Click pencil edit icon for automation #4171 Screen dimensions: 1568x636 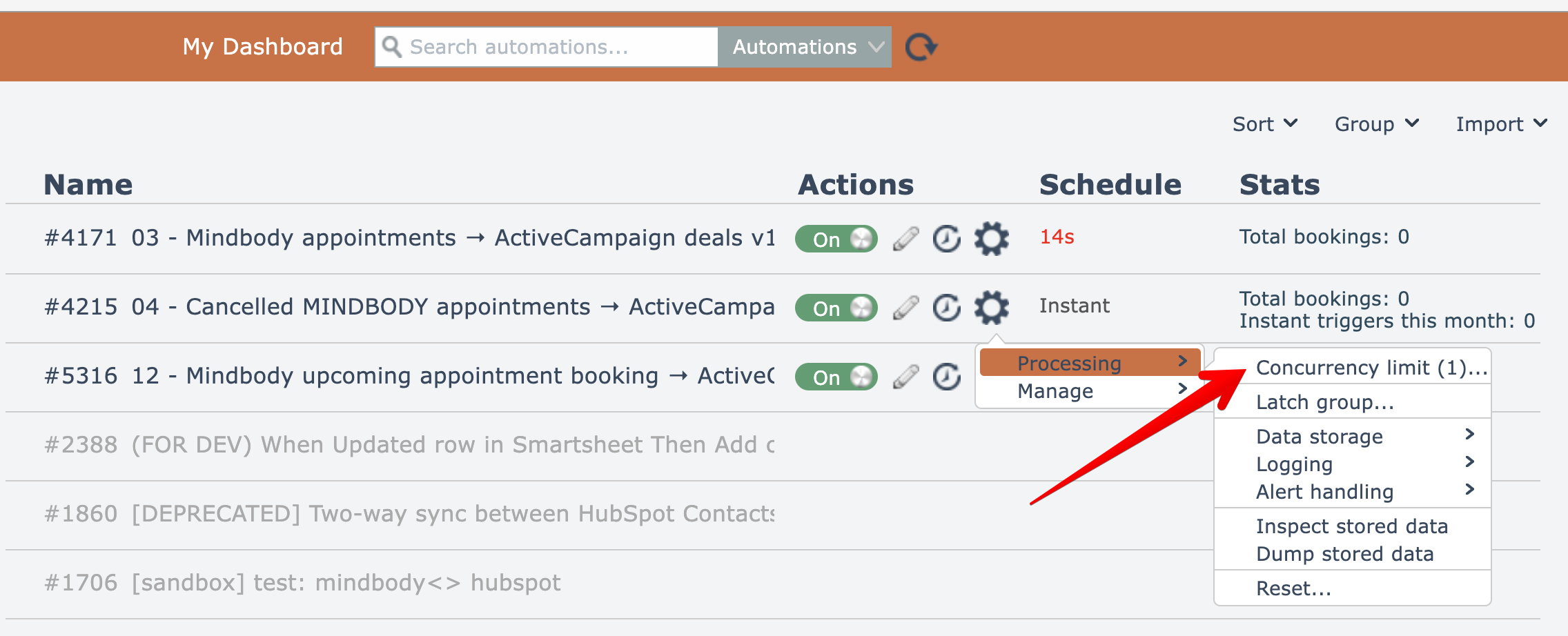tap(905, 239)
